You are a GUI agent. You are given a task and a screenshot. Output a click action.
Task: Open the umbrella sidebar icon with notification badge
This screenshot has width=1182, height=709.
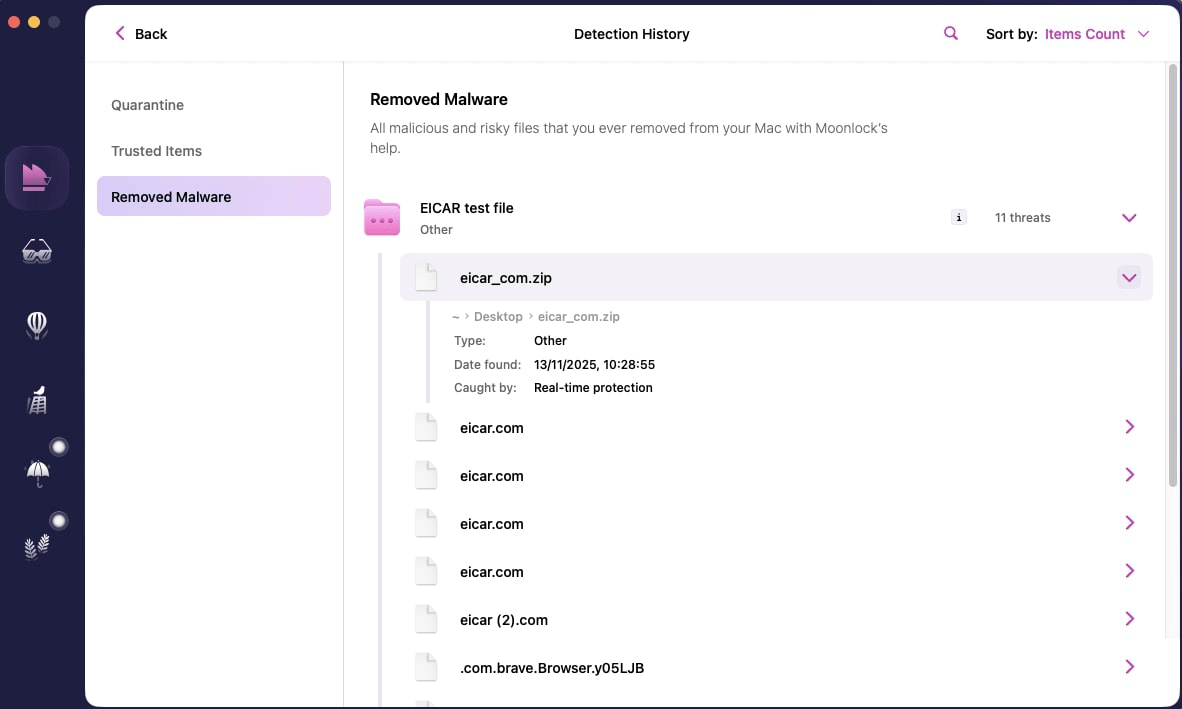pos(36,473)
